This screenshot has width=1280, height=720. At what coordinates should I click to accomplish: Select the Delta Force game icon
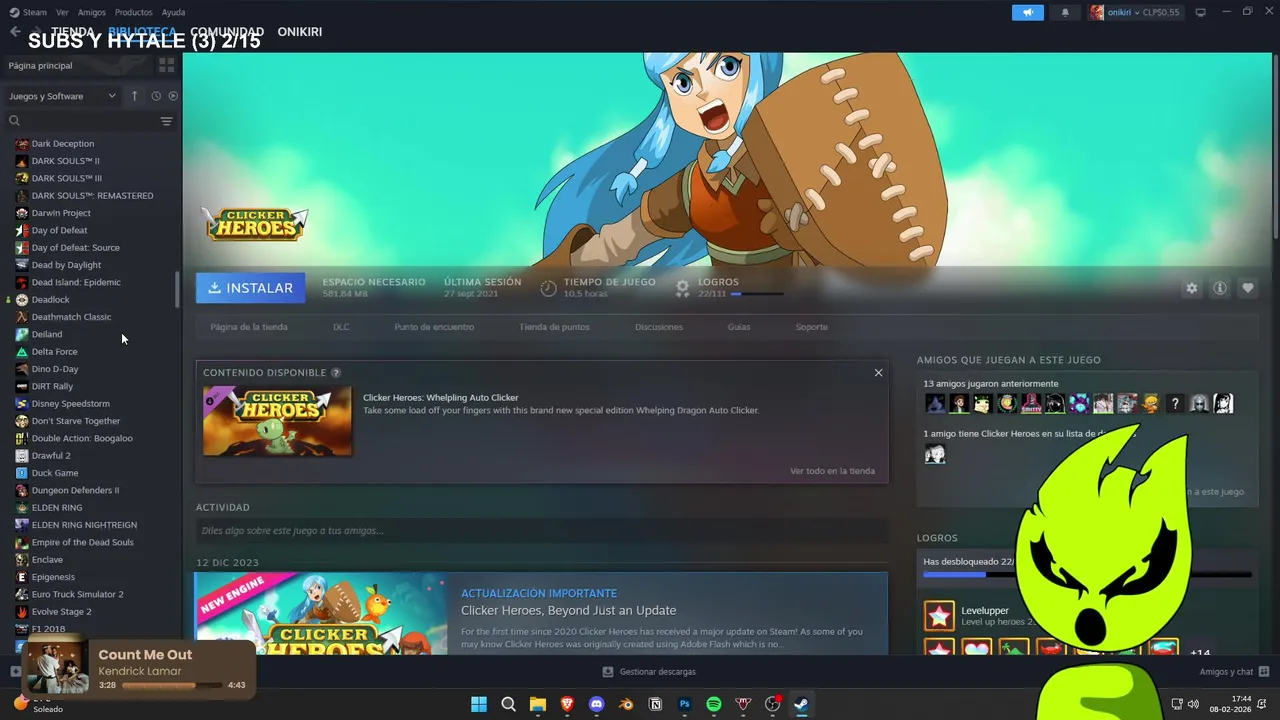tap(22, 352)
